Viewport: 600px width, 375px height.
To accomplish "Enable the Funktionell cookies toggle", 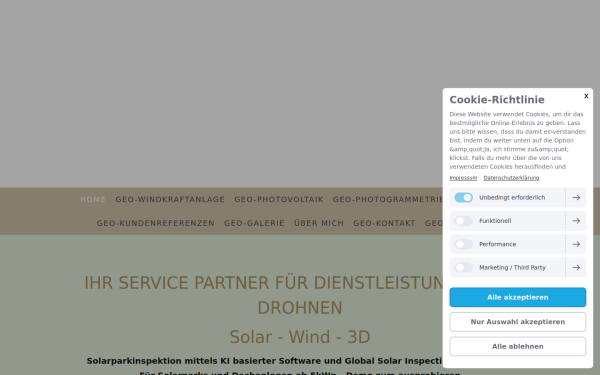I will [463, 221].
